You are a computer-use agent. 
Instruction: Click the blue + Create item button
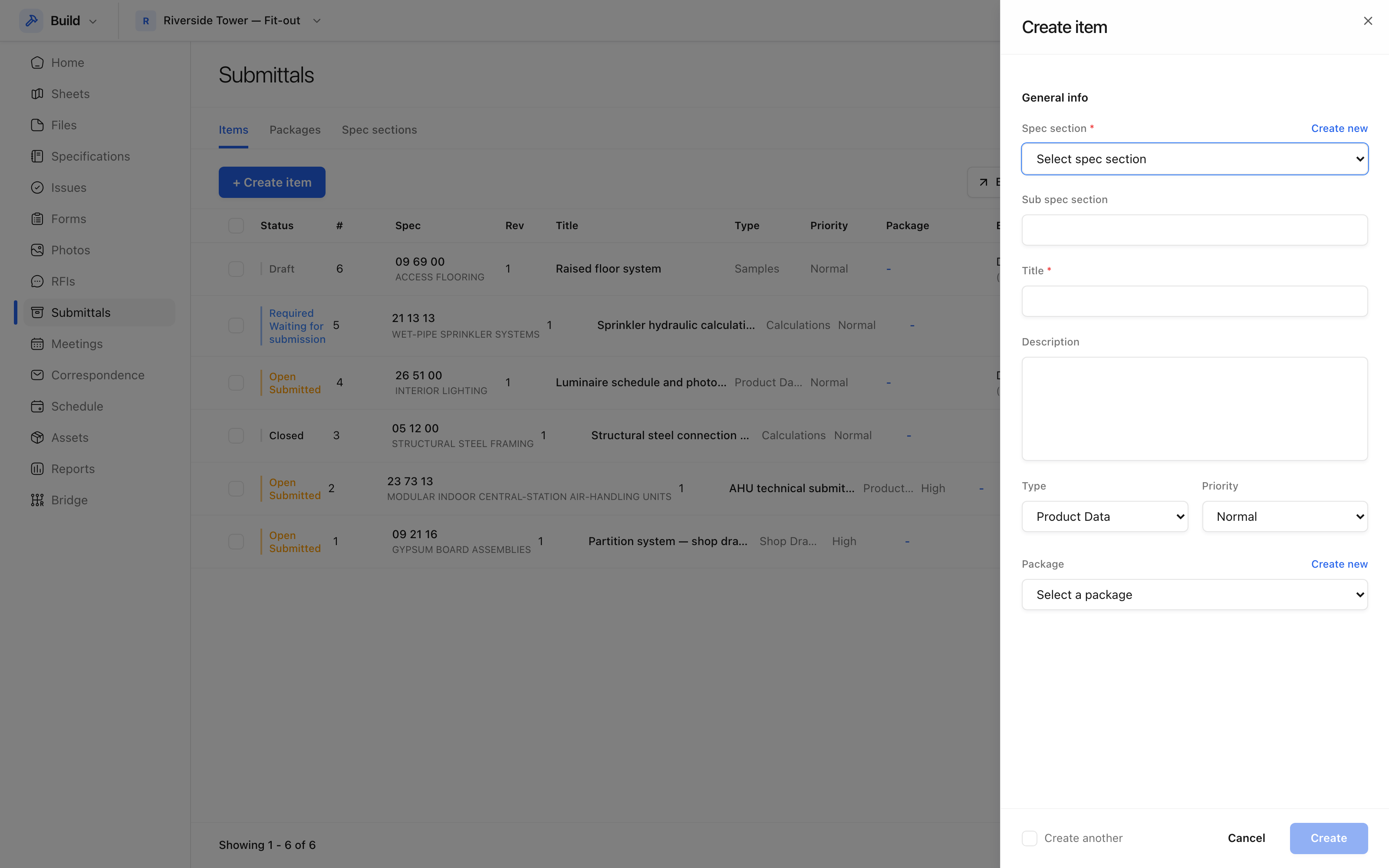[x=272, y=182]
